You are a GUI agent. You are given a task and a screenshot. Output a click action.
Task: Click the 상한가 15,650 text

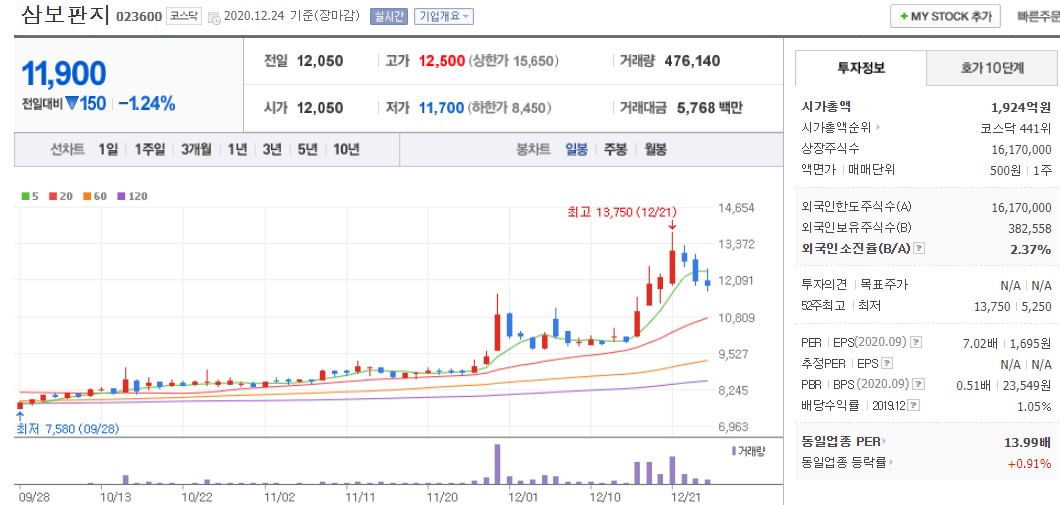tap(513, 61)
